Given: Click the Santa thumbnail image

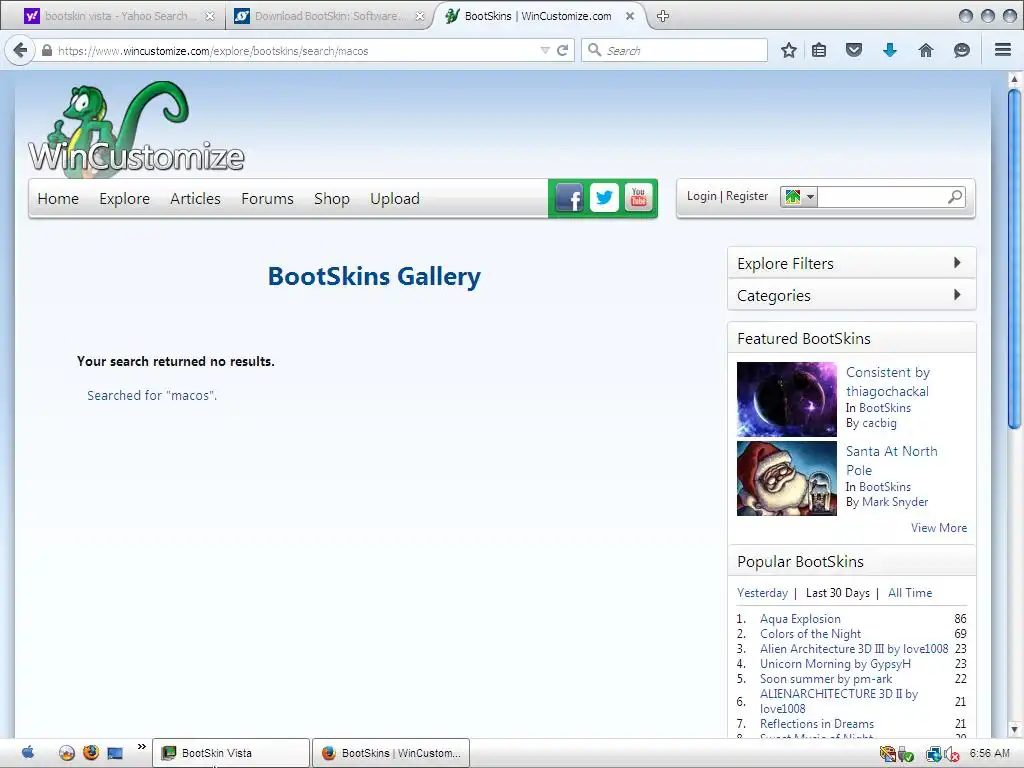Looking at the screenshot, I should [x=786, y=478].
